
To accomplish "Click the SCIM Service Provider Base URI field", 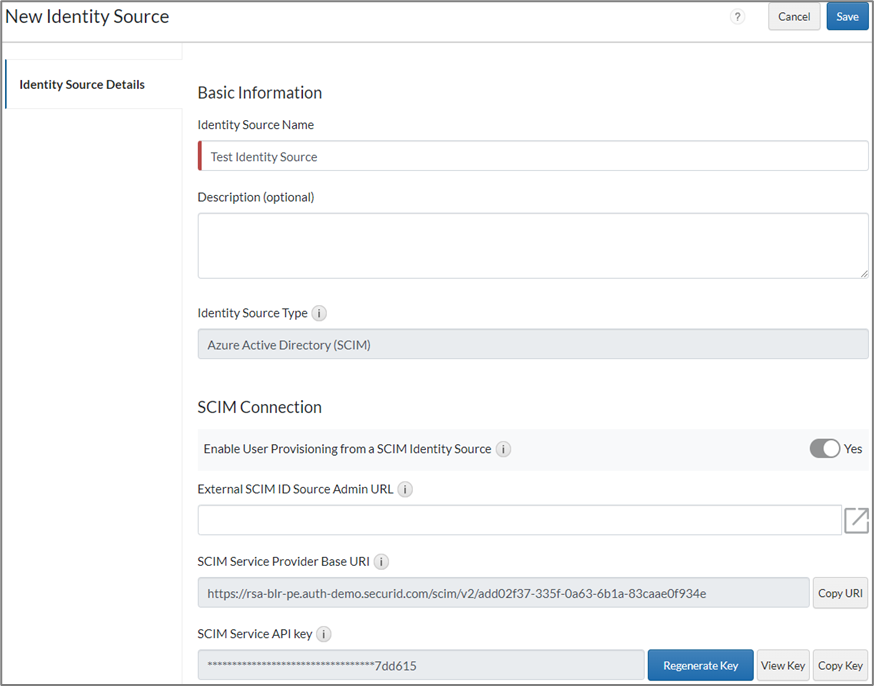I will [x=503, y=593].
